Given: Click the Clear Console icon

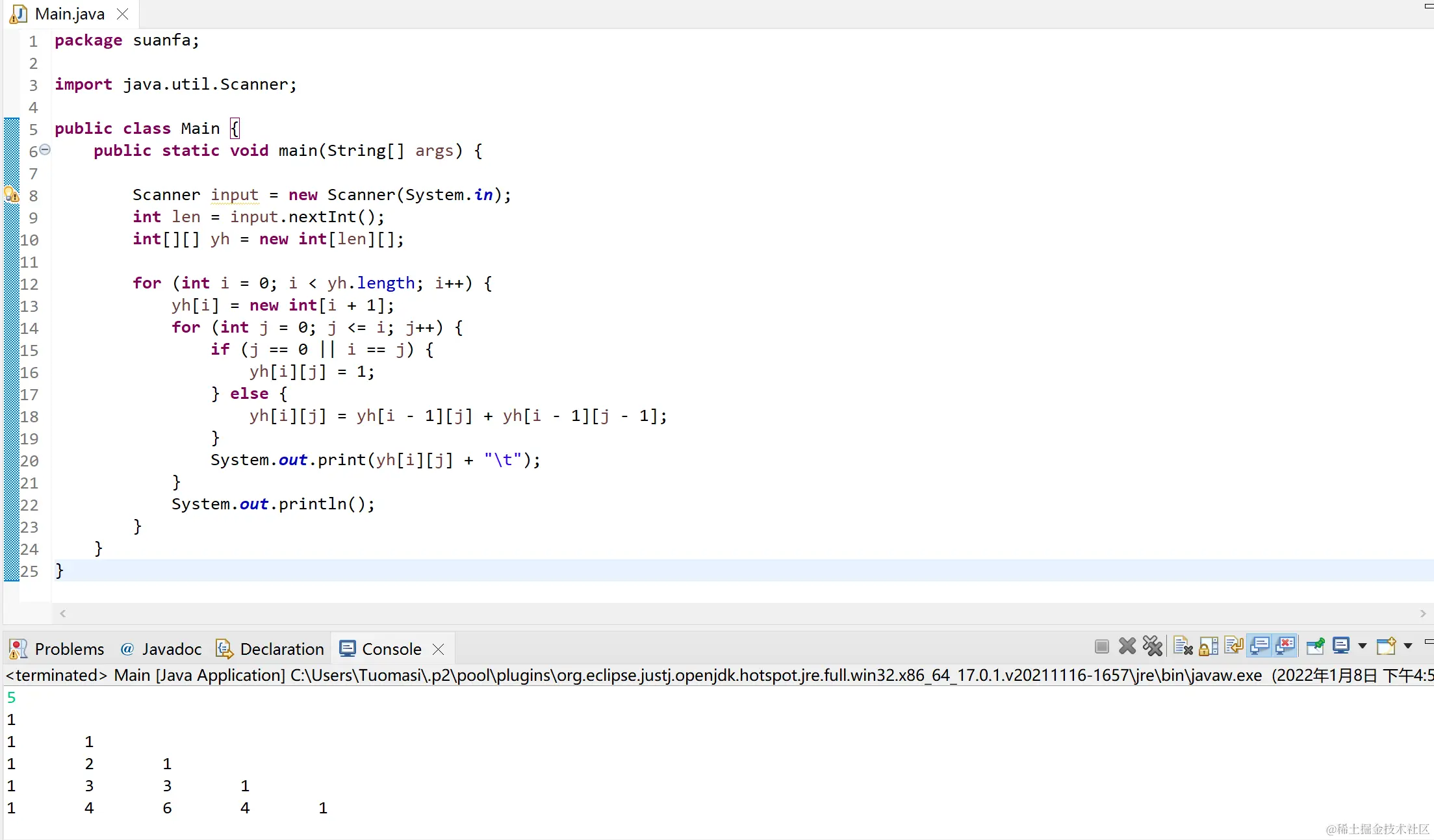Looking at the screenshot, I should click(x=1183, y=646).
